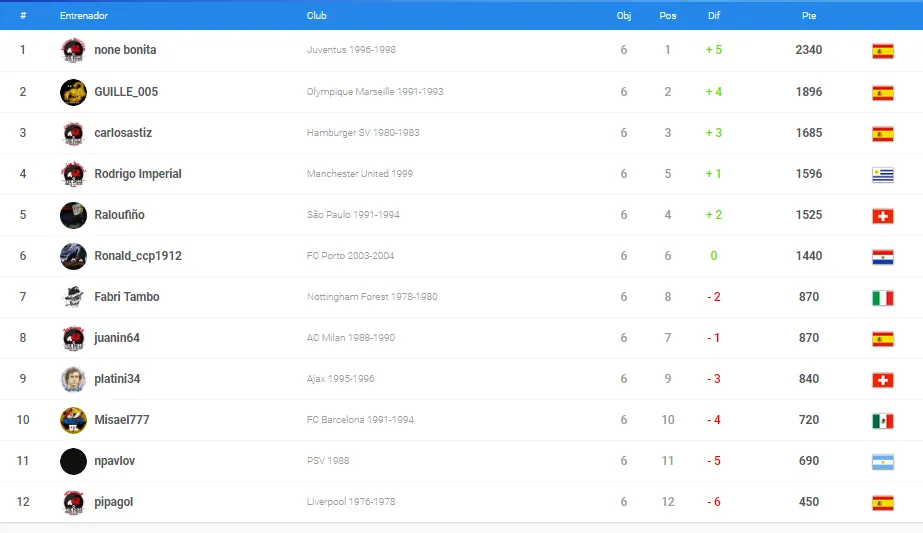
Task: Open juanin64 manager name link
Action: [x=117, y=338]
